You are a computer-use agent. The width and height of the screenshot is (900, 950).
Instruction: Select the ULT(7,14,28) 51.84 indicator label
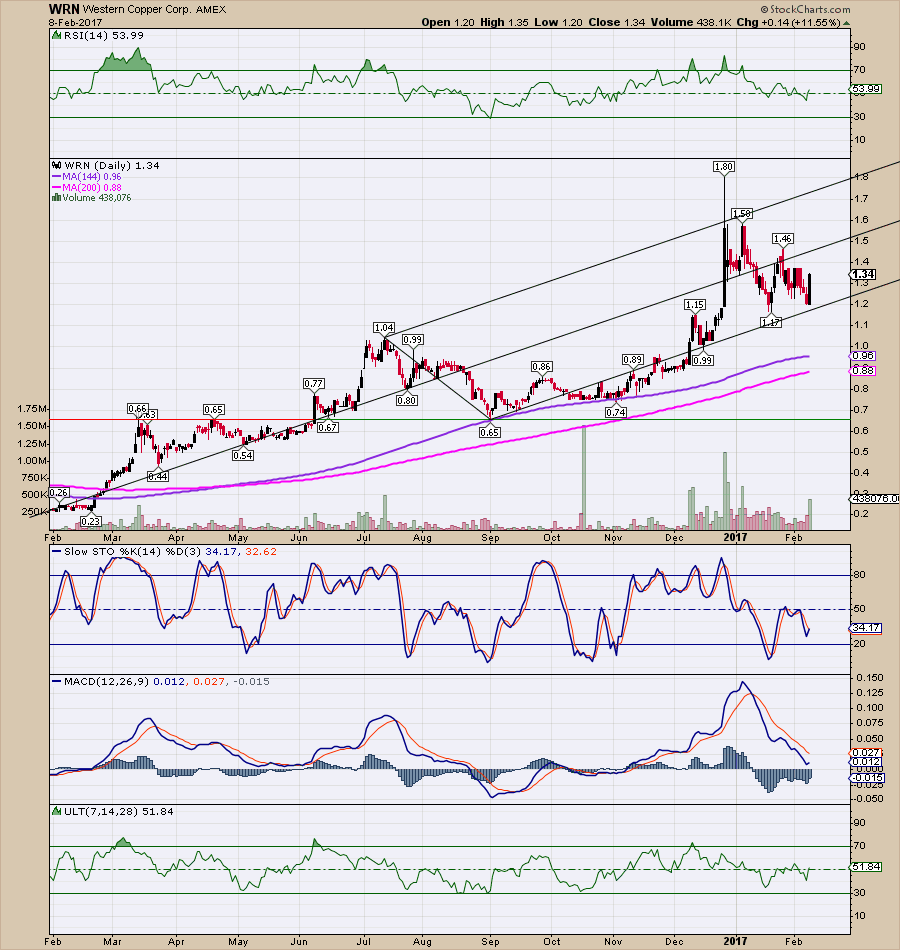click(x=113, y=811)
